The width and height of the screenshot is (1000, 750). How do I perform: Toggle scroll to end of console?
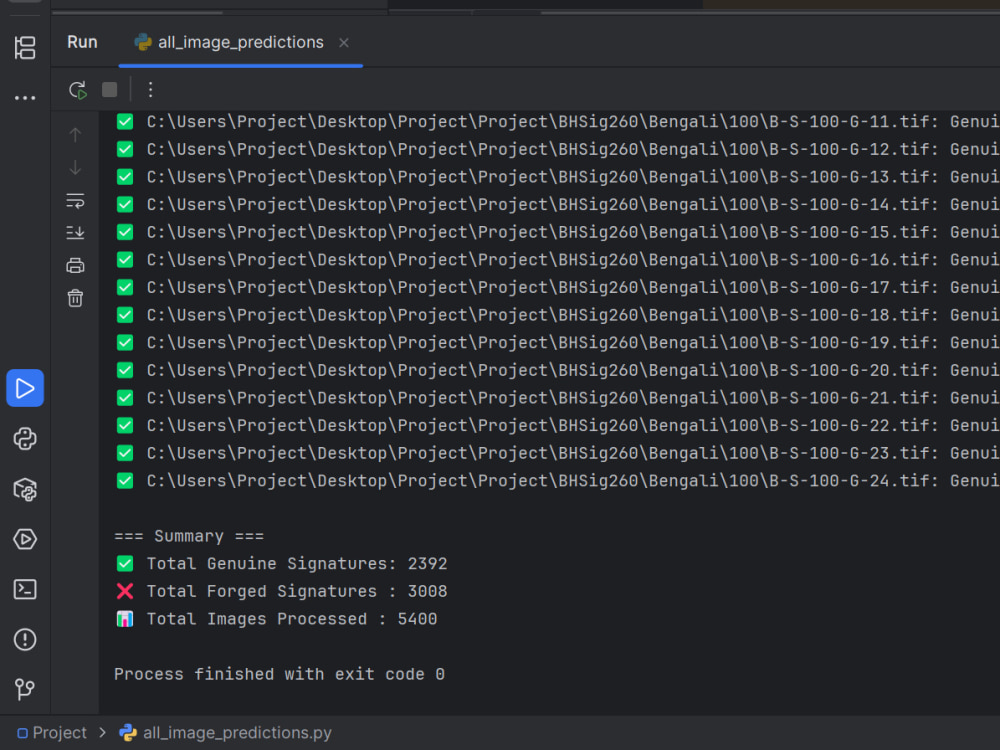[x=75, y=233]
